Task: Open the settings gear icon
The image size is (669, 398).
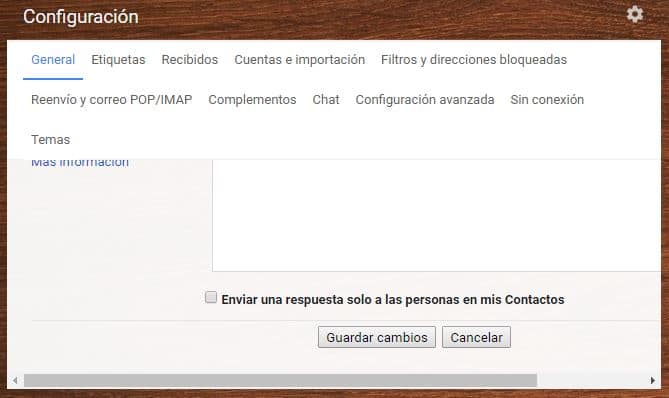Action: click(x=634, y=15)
